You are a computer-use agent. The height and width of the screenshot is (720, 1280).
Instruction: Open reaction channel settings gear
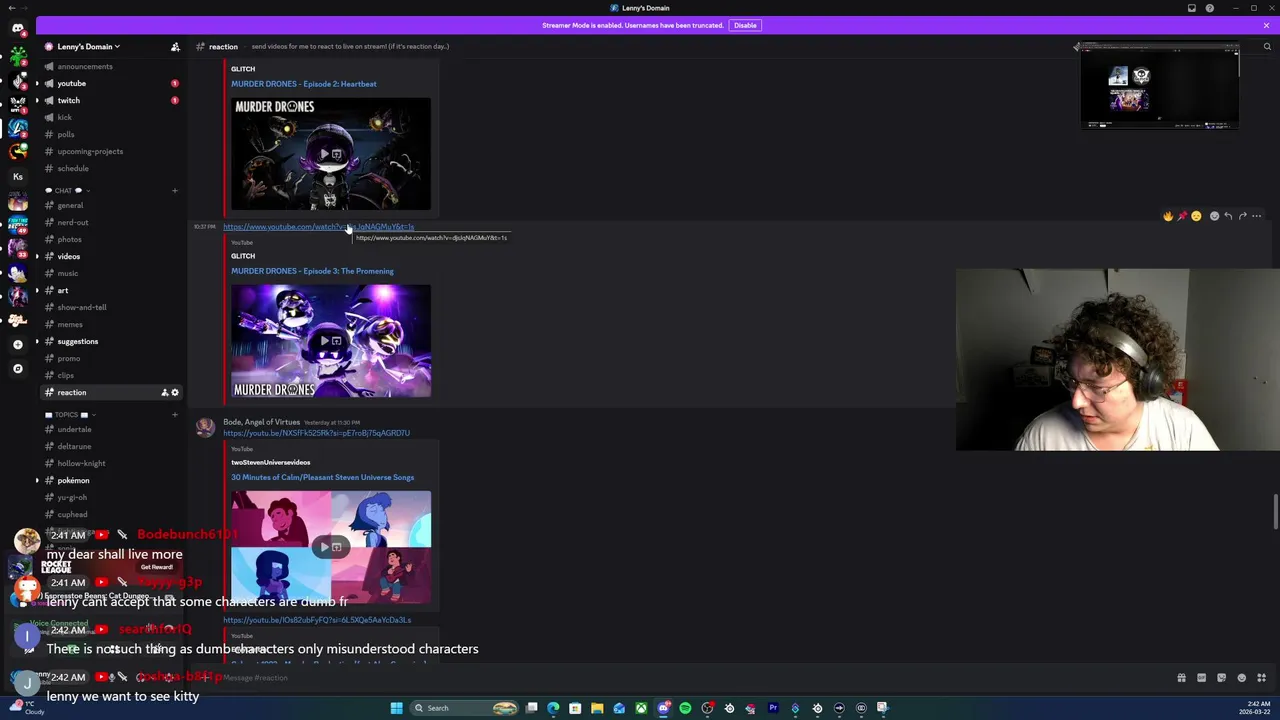click(x=175, y=393)
